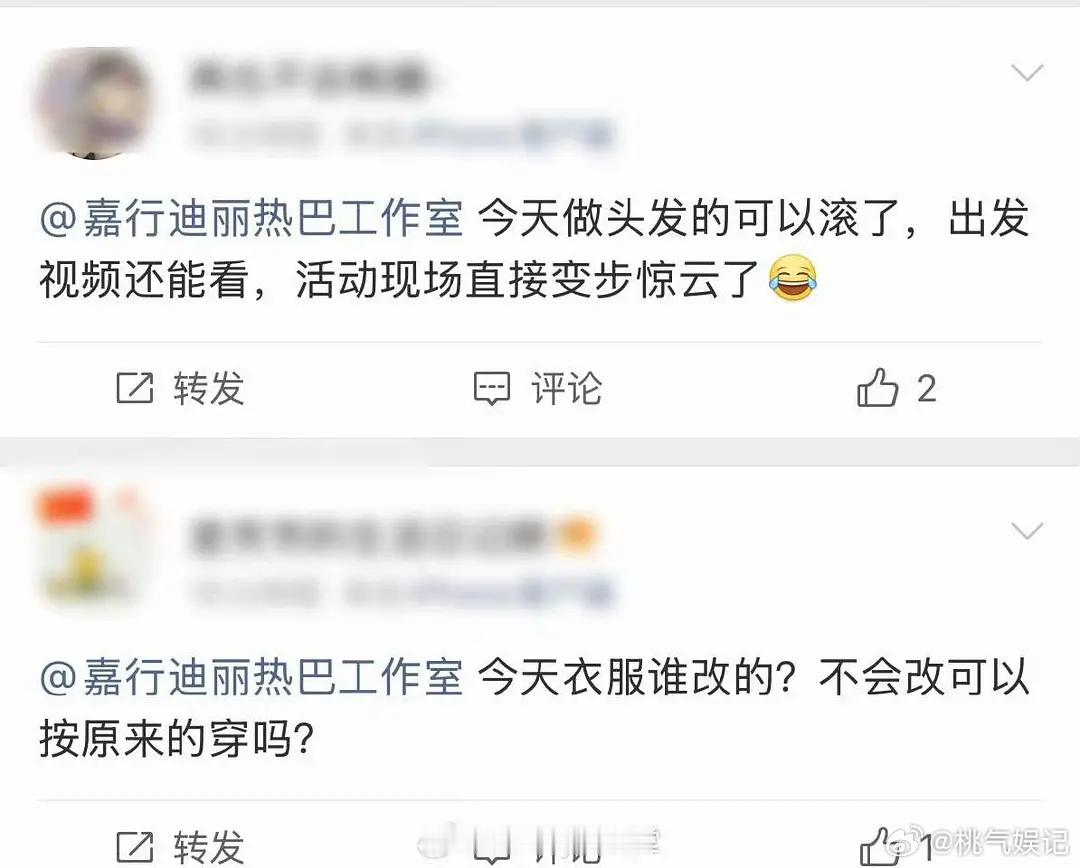Viewport: 1080px width, 868px height.
Task: Click the crying-laughing emoji in first post
Action: (793, 278)
